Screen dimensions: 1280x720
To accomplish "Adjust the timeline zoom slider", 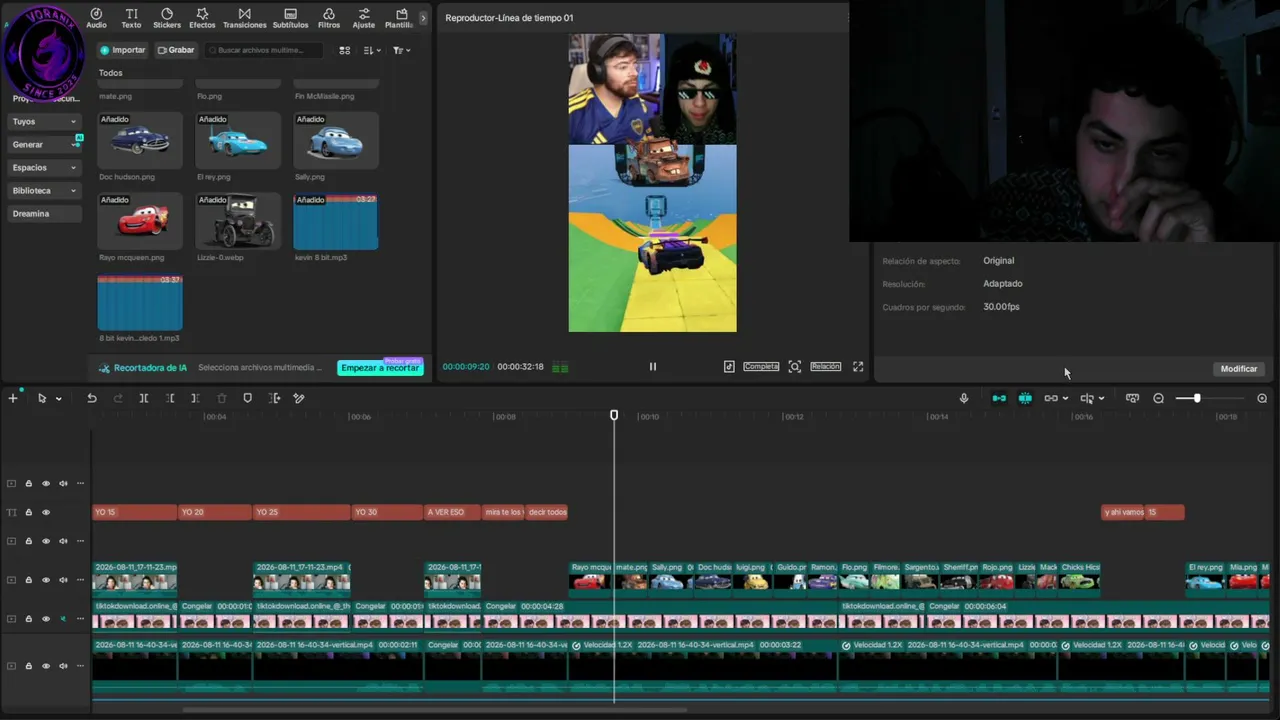I will tap(1196, 398).
